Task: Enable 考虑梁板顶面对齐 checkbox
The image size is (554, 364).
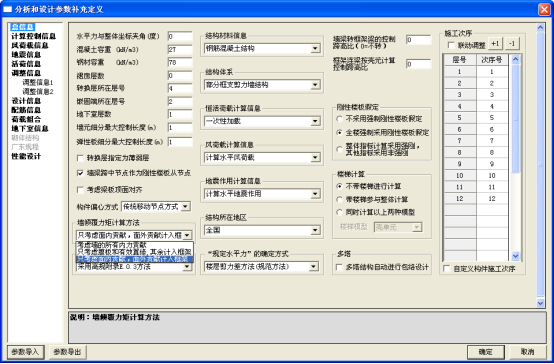Action: [80, 190]
